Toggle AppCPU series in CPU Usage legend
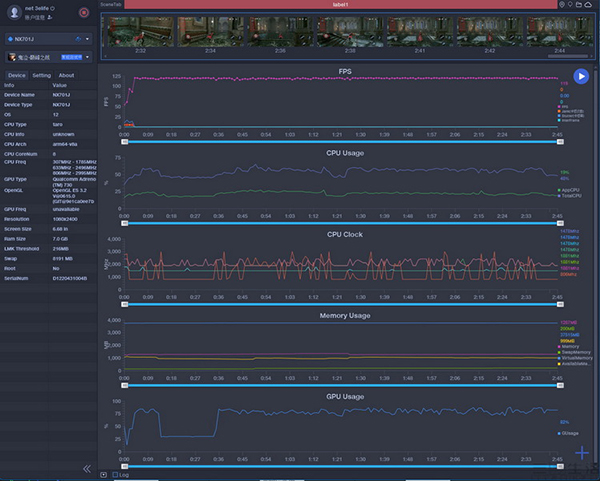Viewport: 600px width, 481px height. point(569,190)
